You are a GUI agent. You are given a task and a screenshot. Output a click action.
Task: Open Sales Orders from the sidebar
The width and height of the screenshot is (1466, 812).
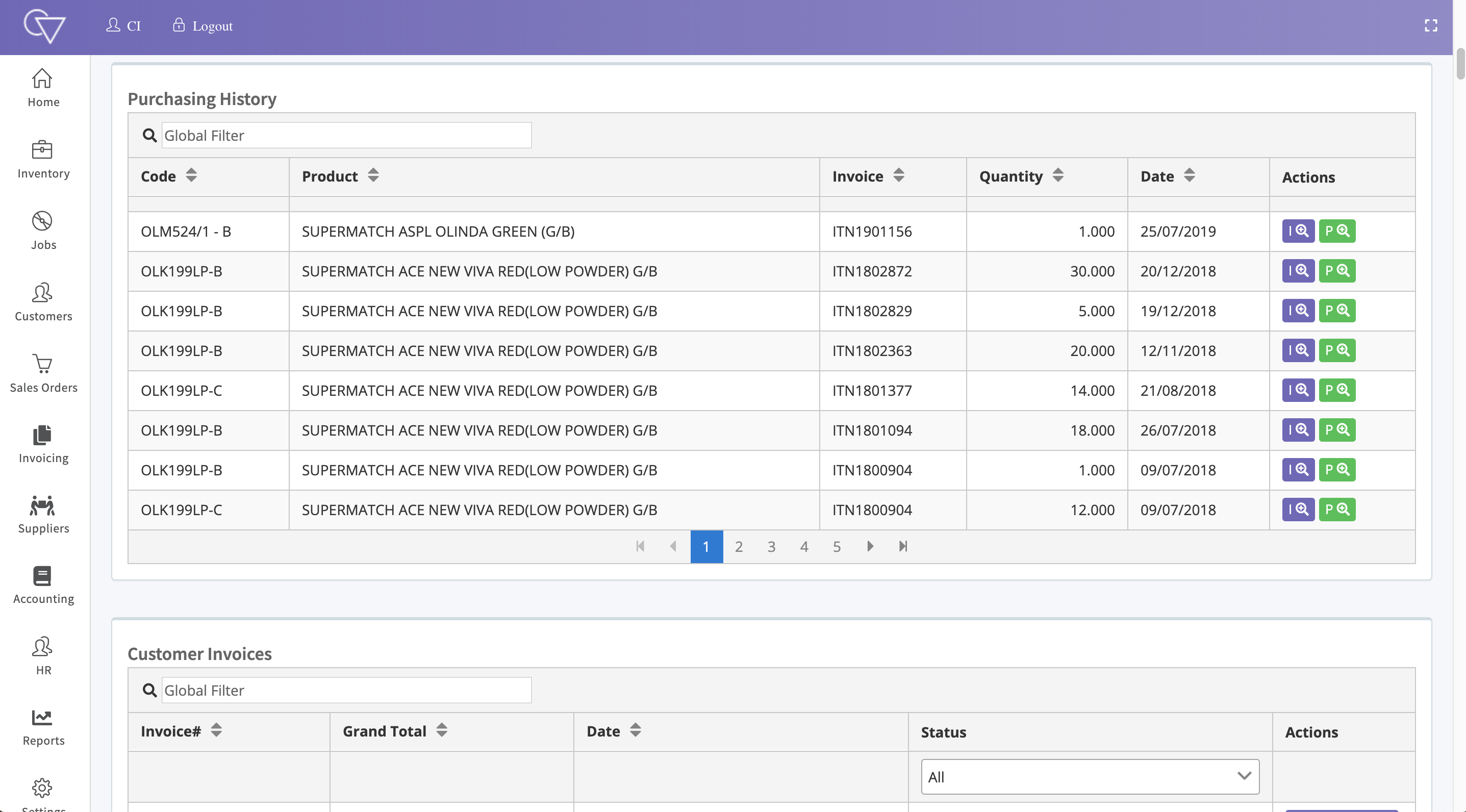pos(43,372)
